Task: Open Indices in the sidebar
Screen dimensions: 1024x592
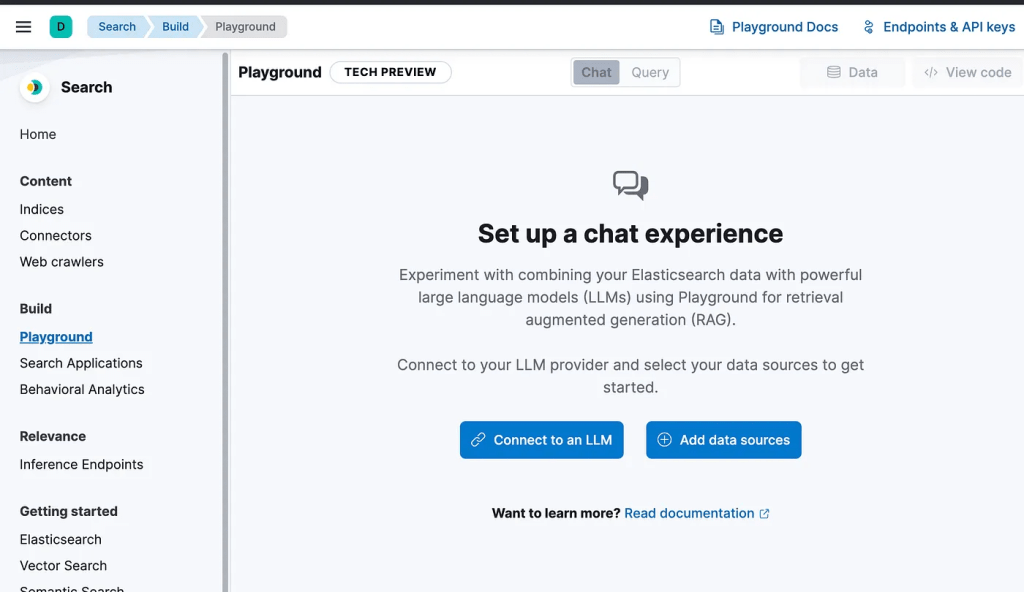Action: point(42,209)
